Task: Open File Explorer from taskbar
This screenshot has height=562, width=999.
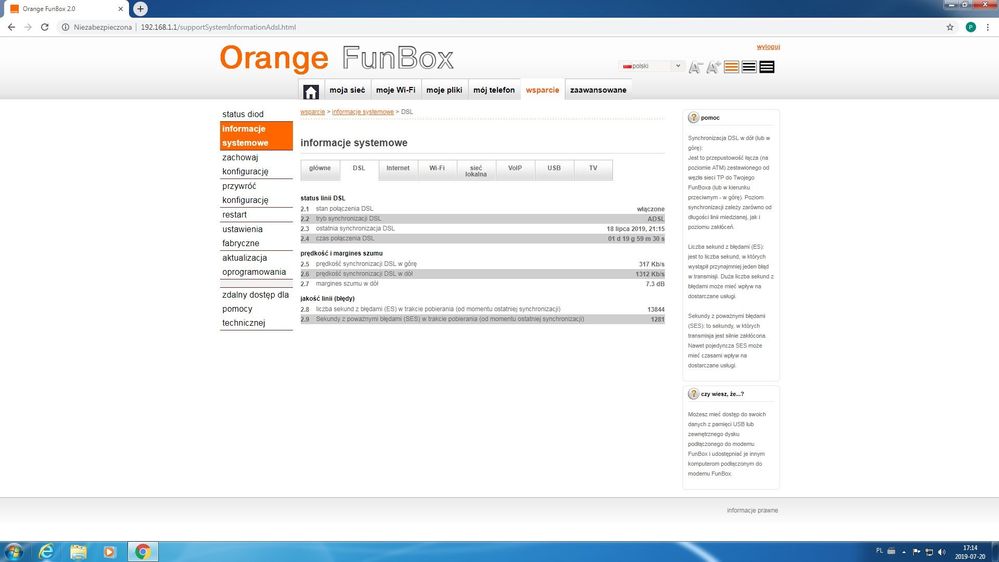Action: point(78,551)
